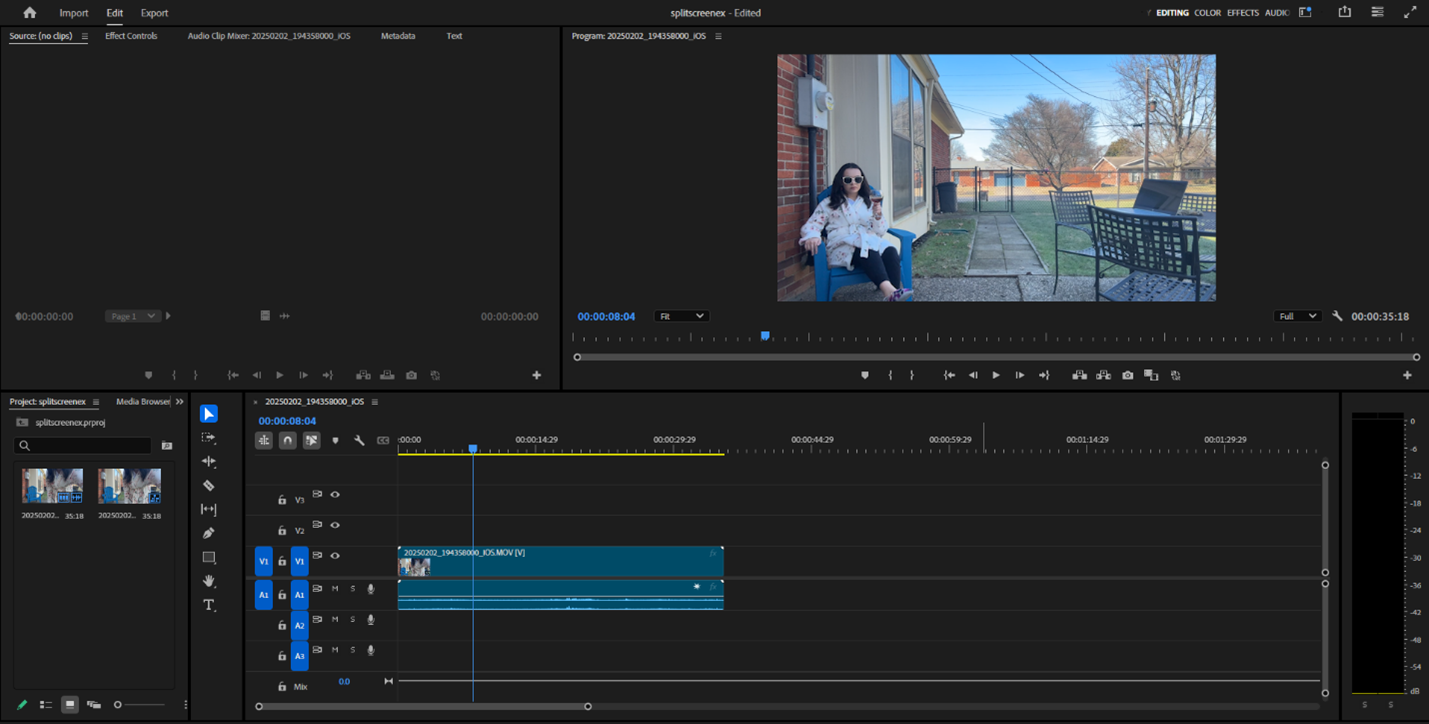This screenshot has height=724, width=1429.
Task: Switch to the Export tab
Action: pyautogui.click(x=154, y=13)
